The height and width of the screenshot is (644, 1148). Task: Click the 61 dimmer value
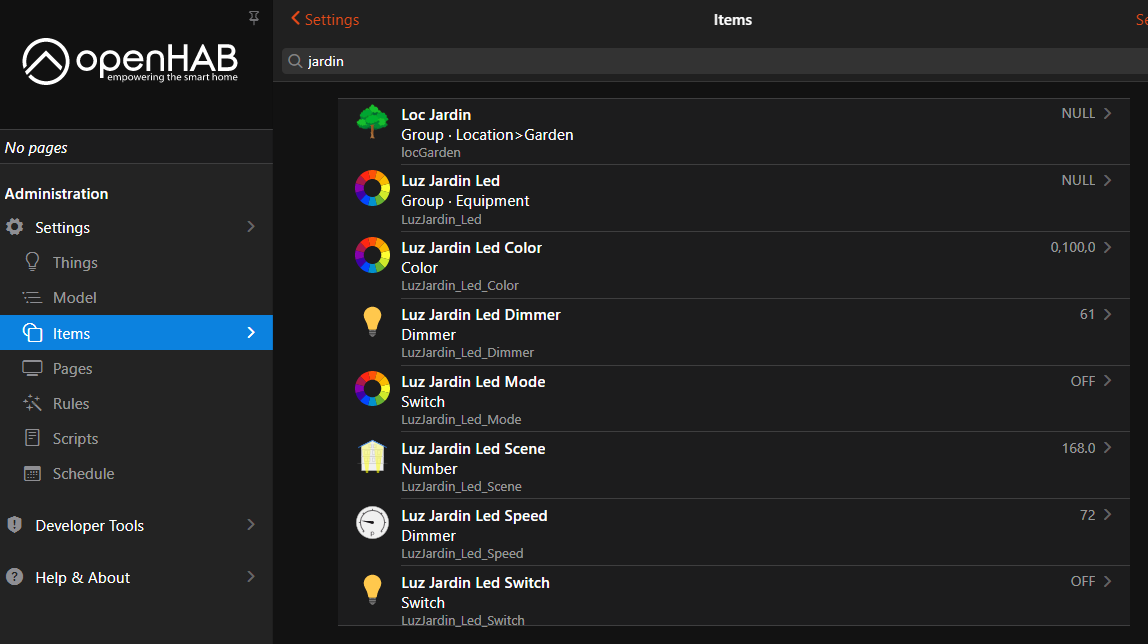pyautogui.click(x=1087, y=314)
